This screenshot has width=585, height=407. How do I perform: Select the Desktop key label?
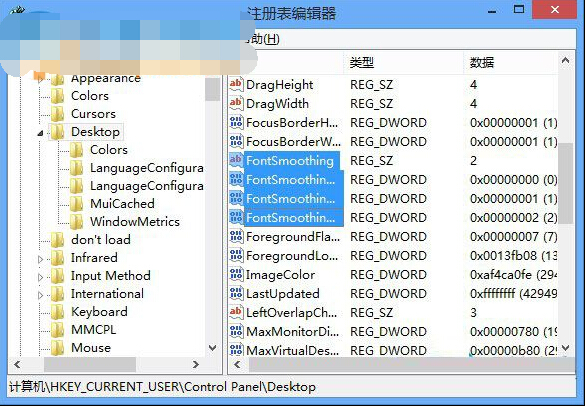point(96,132)
